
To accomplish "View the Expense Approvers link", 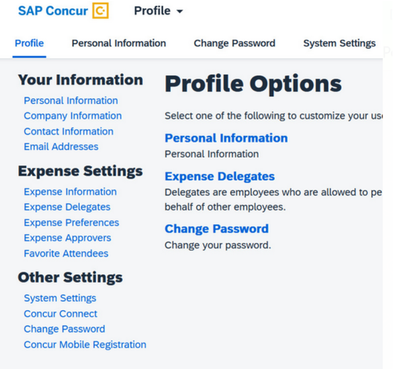I will (67, 238).
